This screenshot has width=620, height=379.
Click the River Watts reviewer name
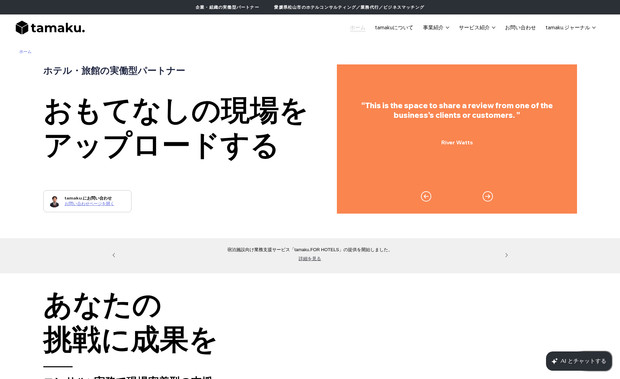click(x=457, y=142)
